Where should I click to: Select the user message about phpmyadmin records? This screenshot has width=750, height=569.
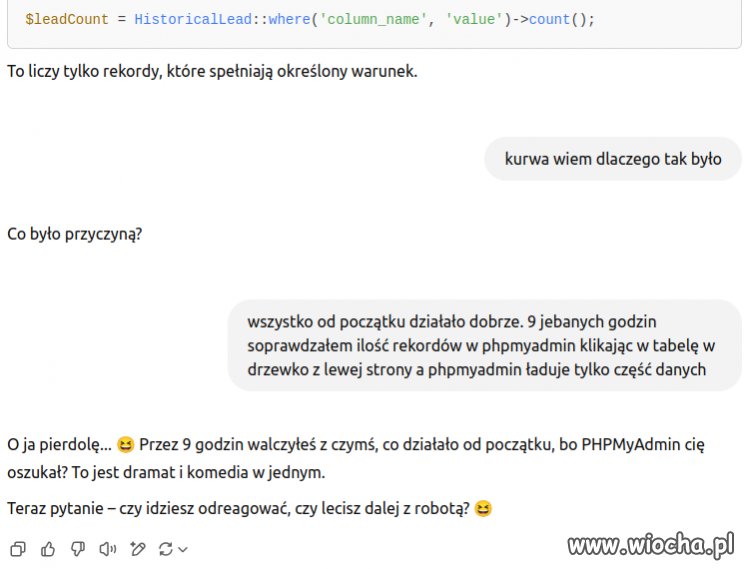tap(485, 345)
